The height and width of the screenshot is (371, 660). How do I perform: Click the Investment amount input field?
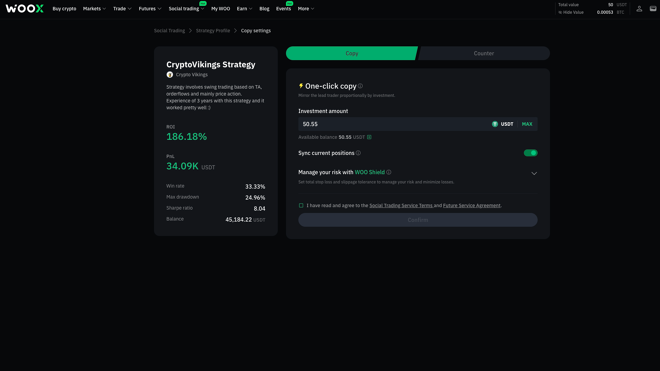[418, 124]
